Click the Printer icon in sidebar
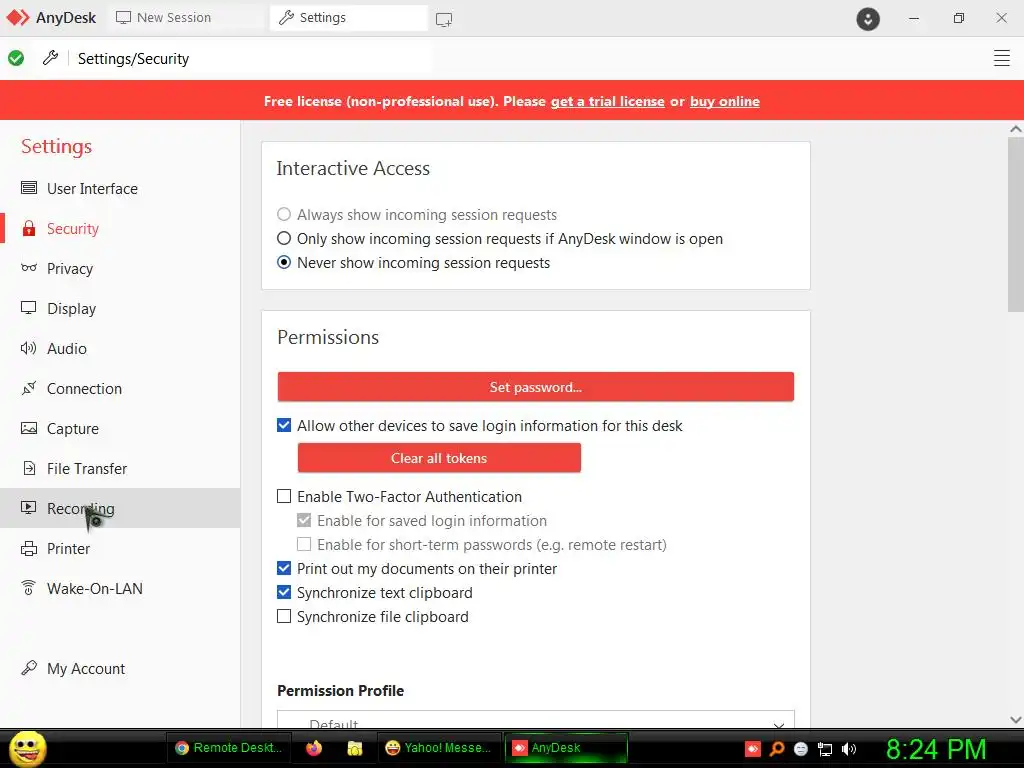Screen dimensions: 1024x768 (29, 549)
